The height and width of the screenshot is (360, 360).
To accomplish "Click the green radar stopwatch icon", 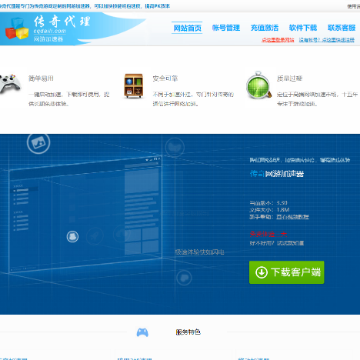I will pos(259,85).
